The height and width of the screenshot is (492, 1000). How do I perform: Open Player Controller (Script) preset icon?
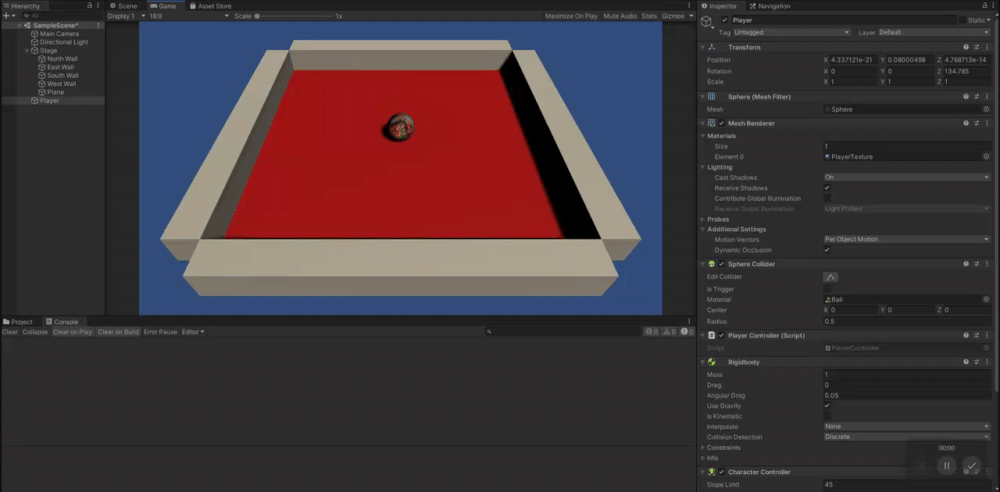976,336
